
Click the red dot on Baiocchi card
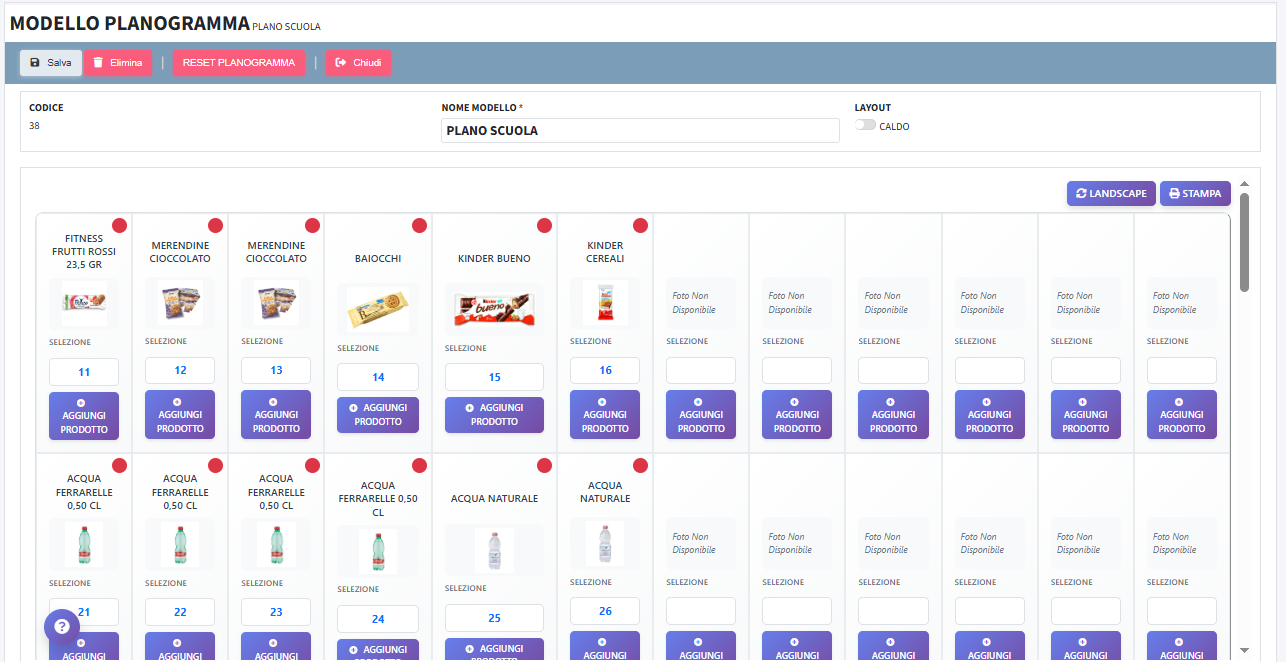[x=419, y=225]
